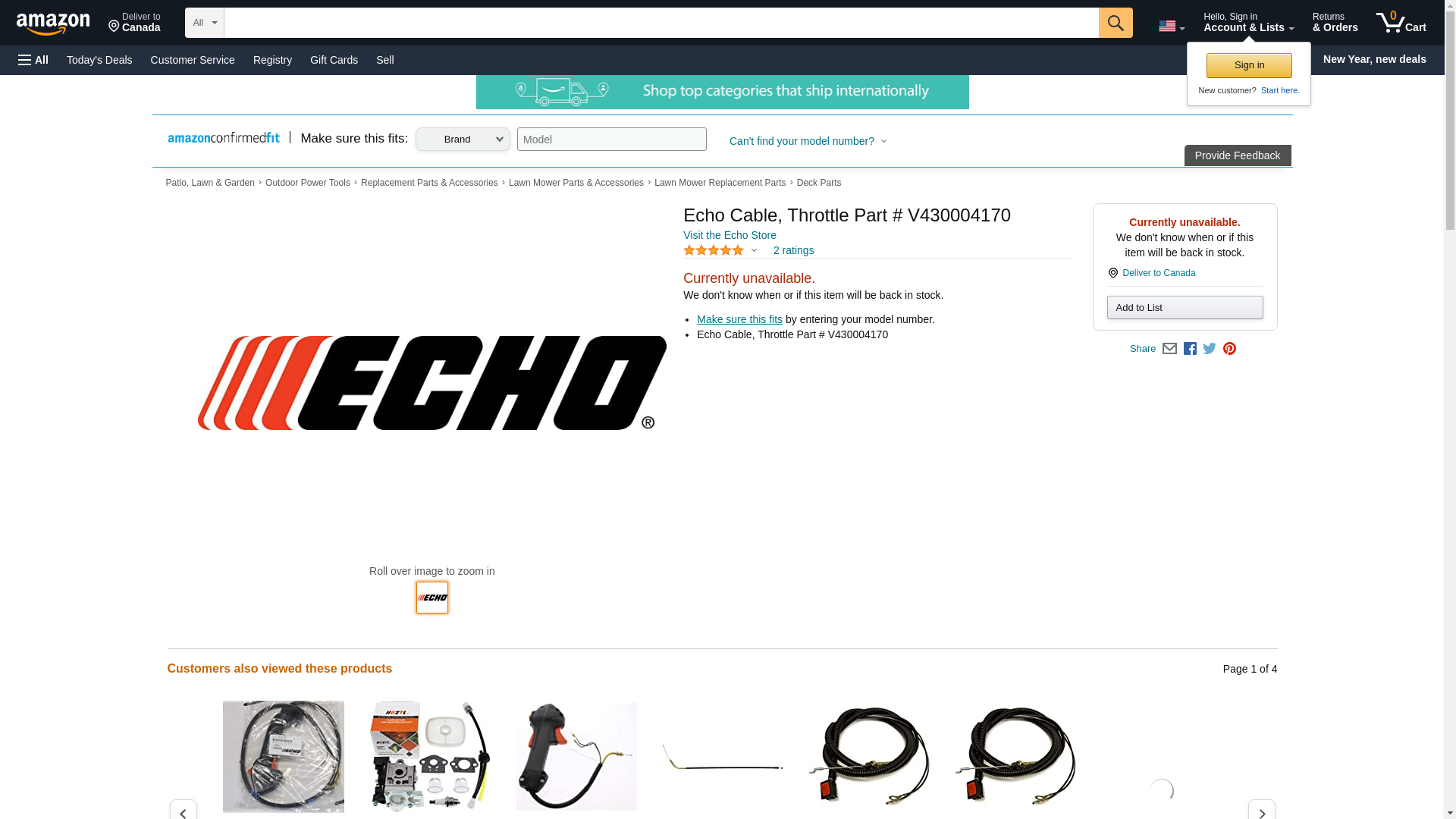Screen dimensions: 1456x819
Task: Share on Pinterest icon
Action: coord(1229,349)
